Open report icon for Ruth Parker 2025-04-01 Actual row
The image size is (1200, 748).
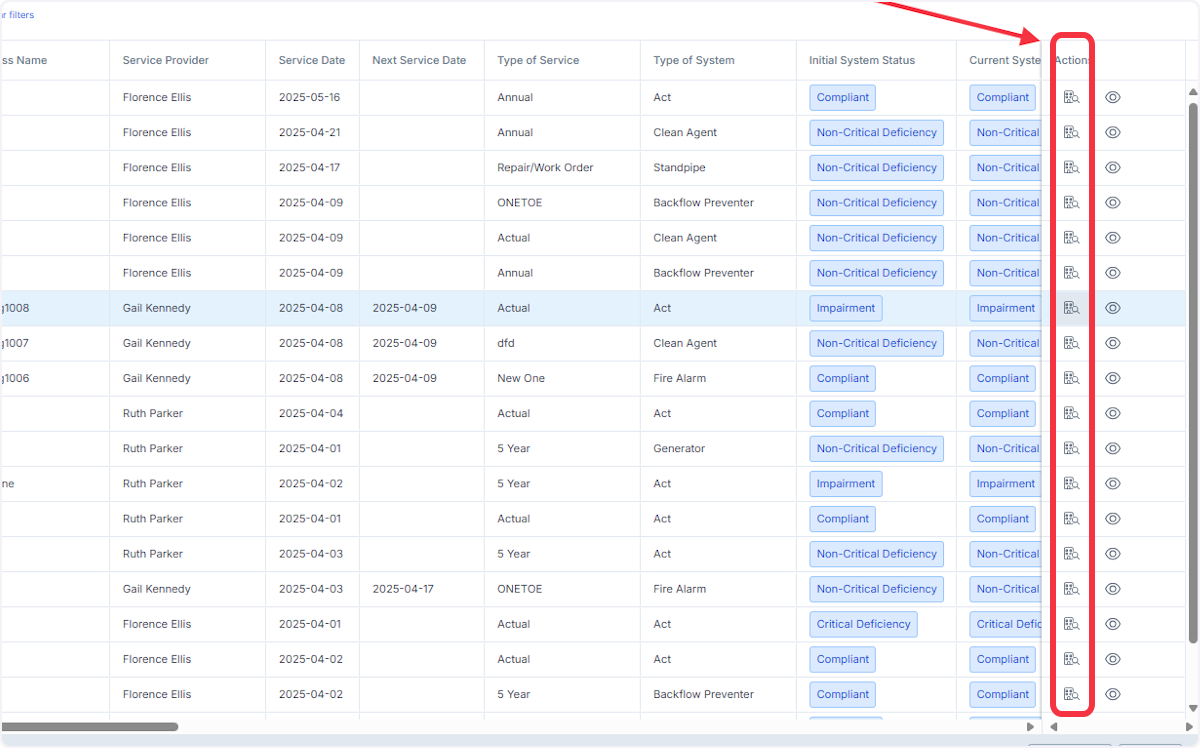1071,518
